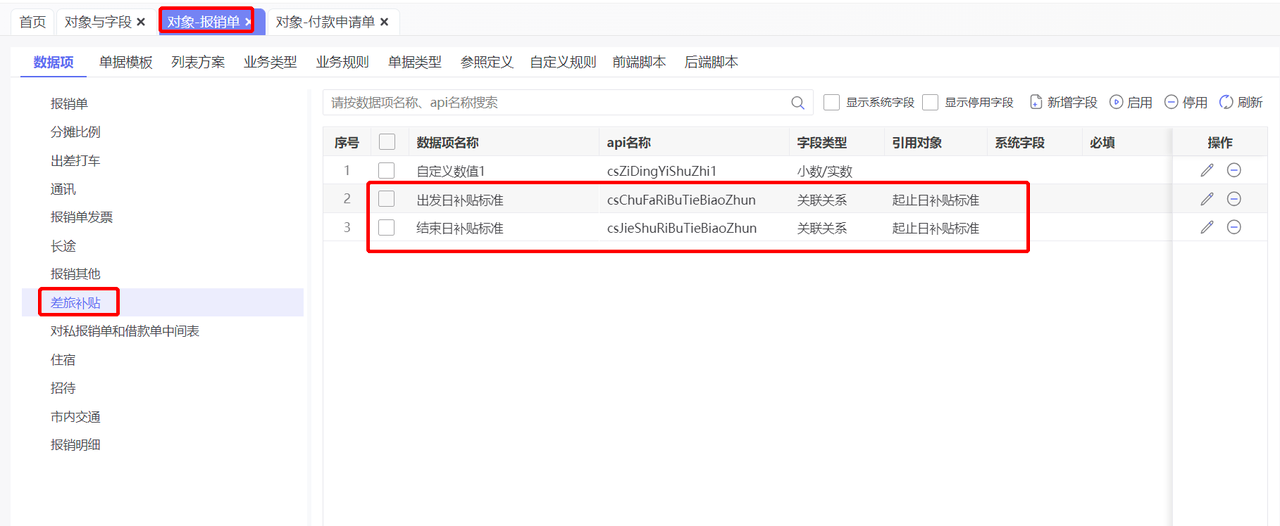Check the select-all checkbox in table header
The width and height of the screenshot is (1280, 526).
(387, 142)
